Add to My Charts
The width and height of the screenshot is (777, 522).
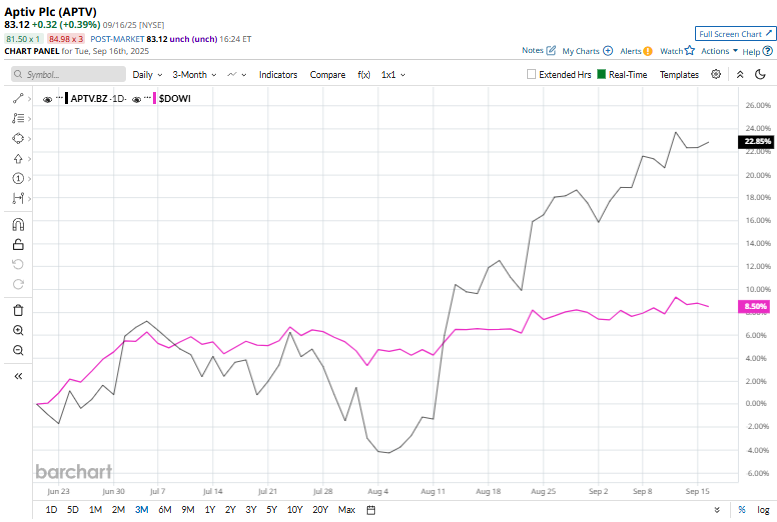click(608, 51)
